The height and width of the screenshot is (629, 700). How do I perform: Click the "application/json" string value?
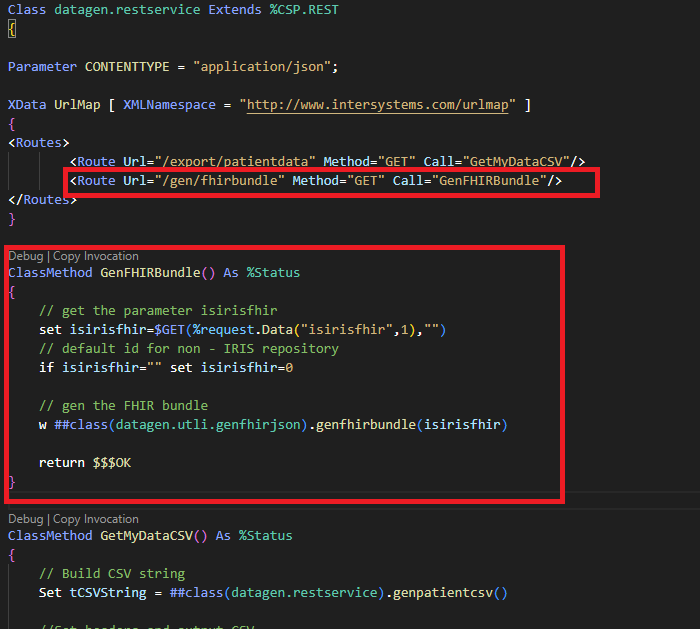pos(265,67)
